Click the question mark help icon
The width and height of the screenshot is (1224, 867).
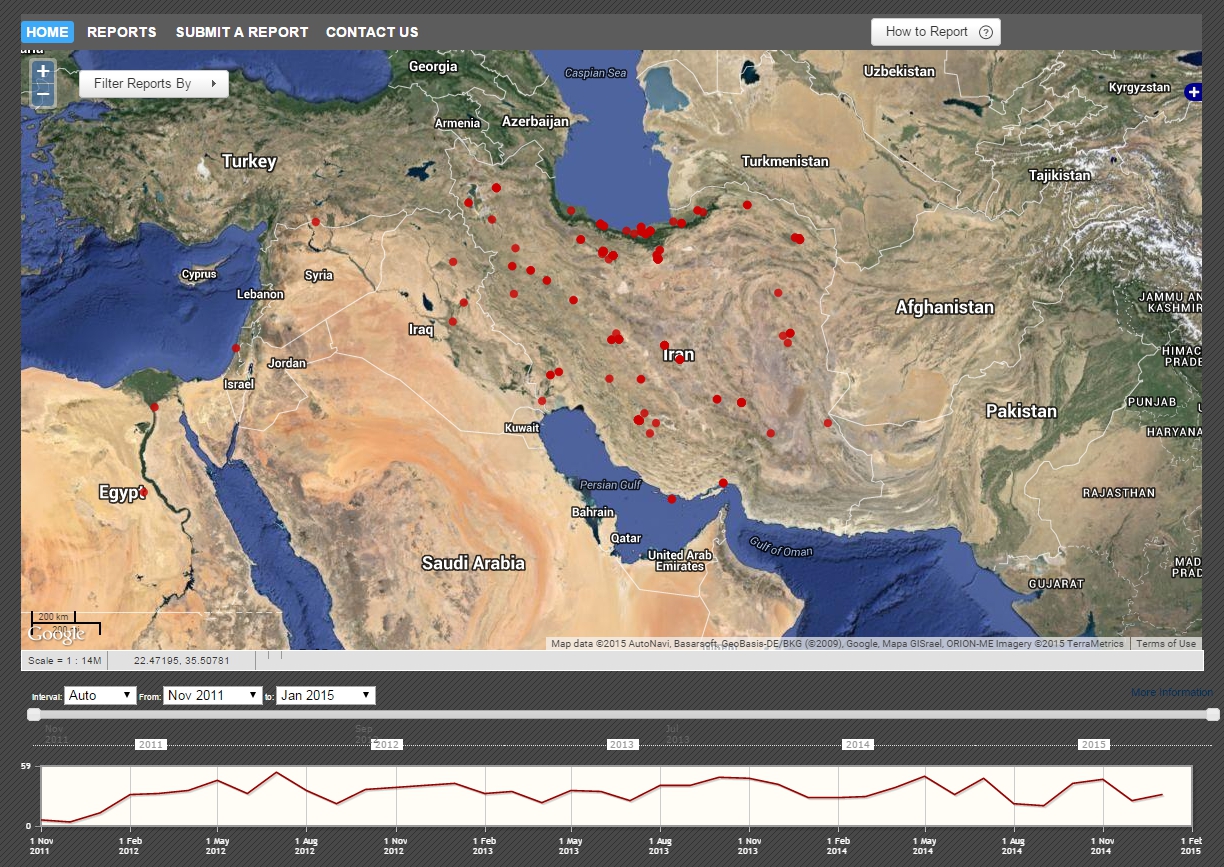(x=985, y=32)
